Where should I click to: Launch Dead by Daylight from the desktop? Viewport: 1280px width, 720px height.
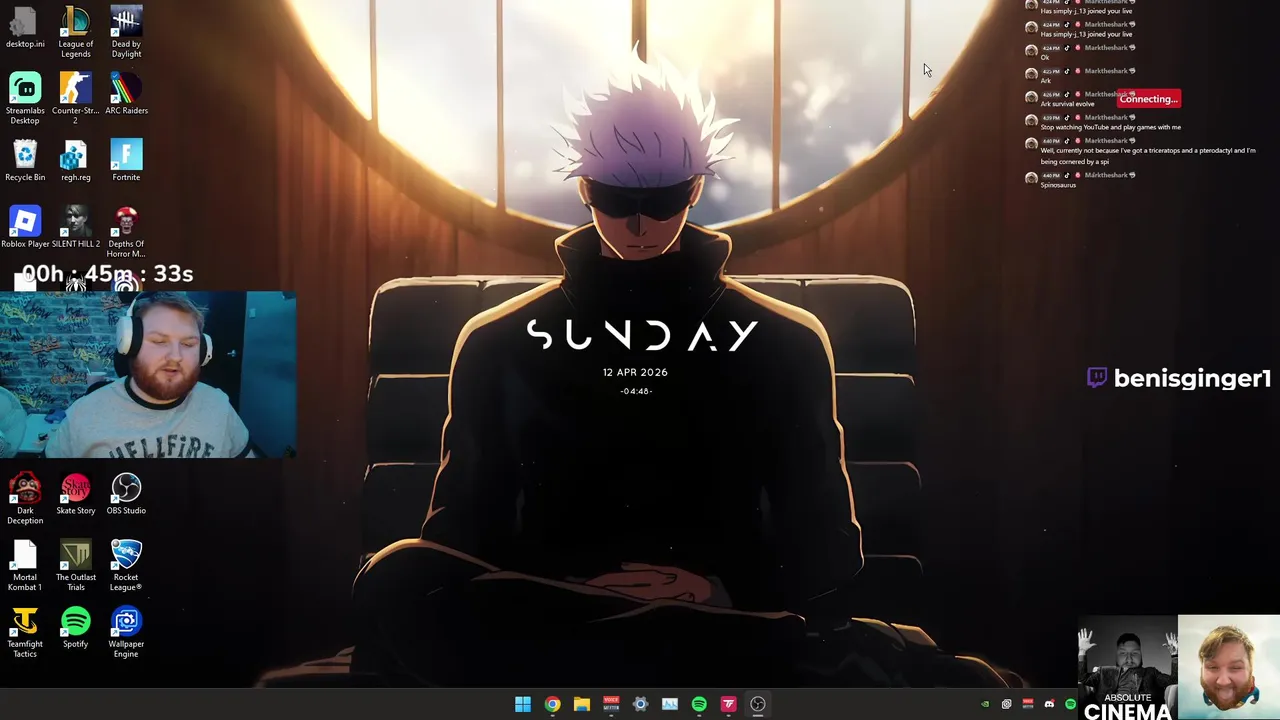click(126, 32)
